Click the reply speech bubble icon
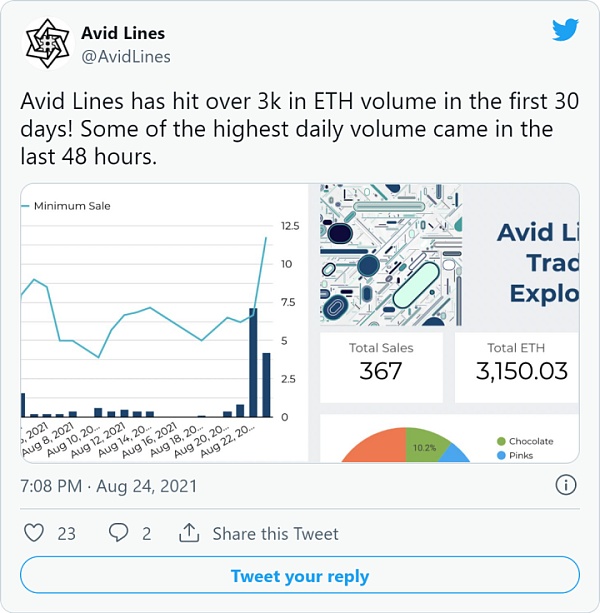 pos(118,533)
